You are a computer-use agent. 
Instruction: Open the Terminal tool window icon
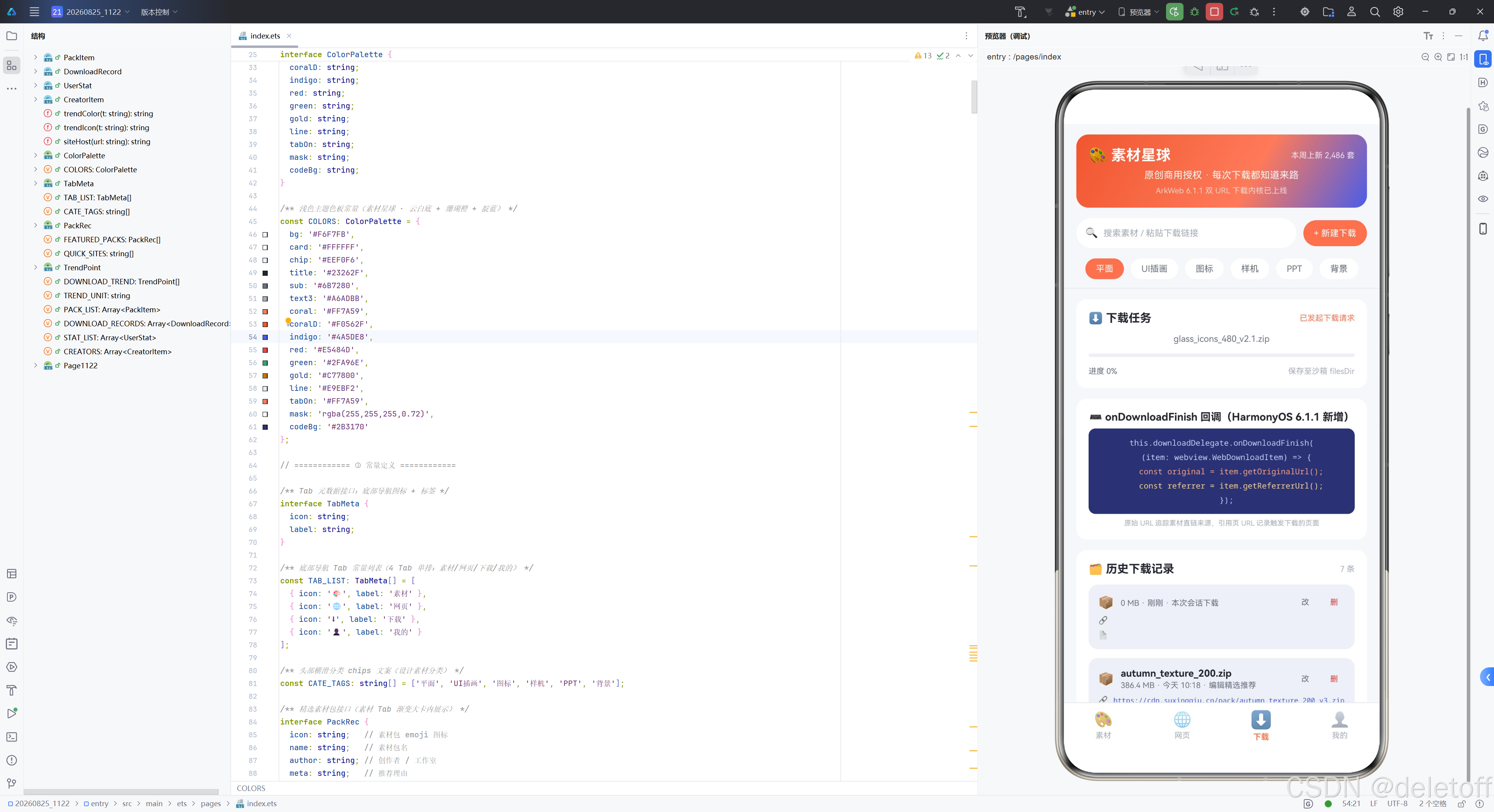(12, 737)
